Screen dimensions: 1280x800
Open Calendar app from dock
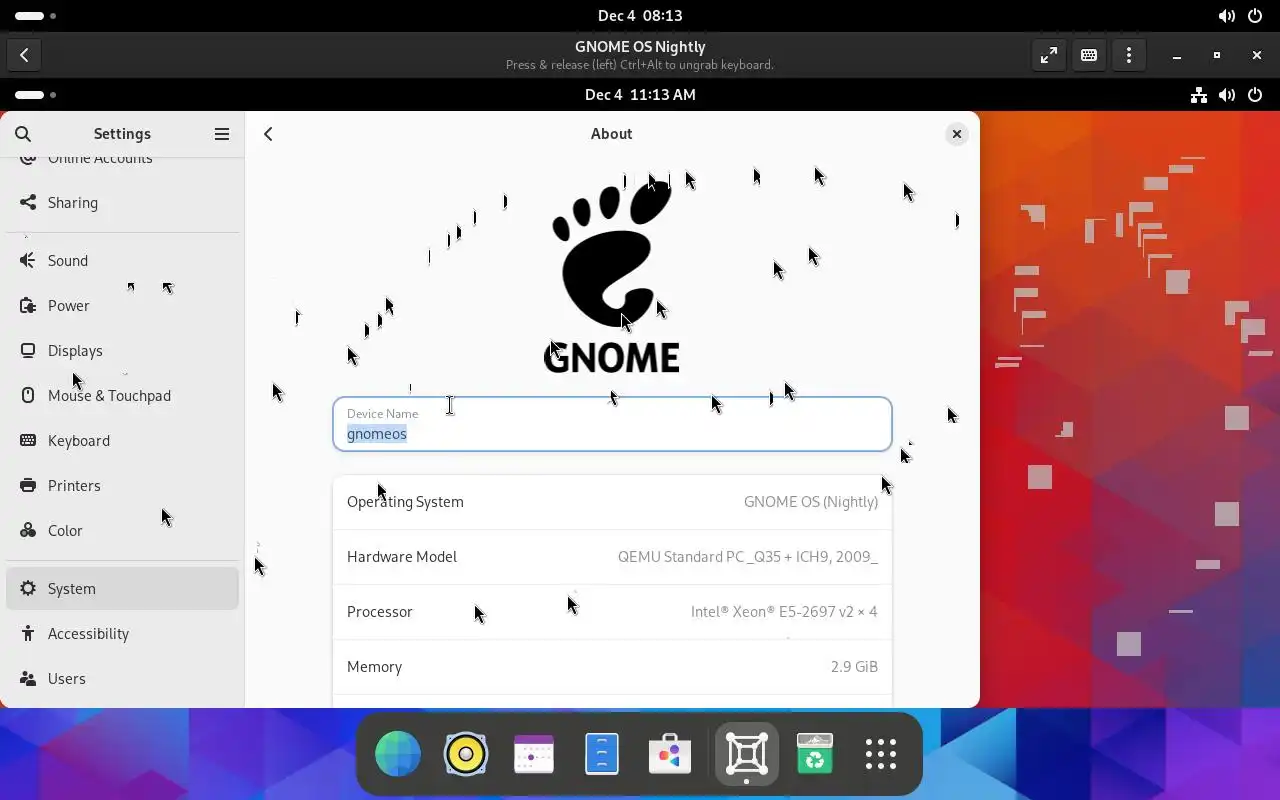534,754
